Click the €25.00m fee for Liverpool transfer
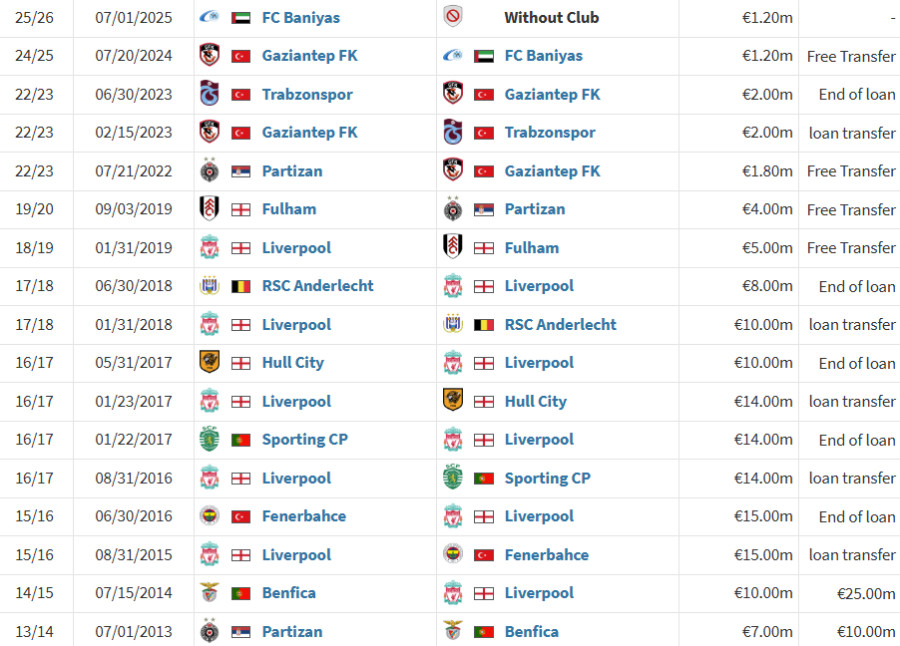Image resolution: width=900 pixels, height=646 pixels. [866, 593]
